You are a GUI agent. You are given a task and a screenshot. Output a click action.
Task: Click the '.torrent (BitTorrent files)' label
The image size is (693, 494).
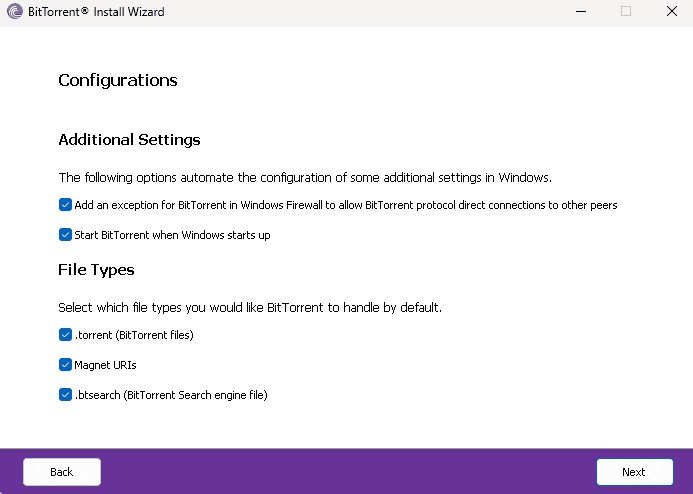click(134, 335)
